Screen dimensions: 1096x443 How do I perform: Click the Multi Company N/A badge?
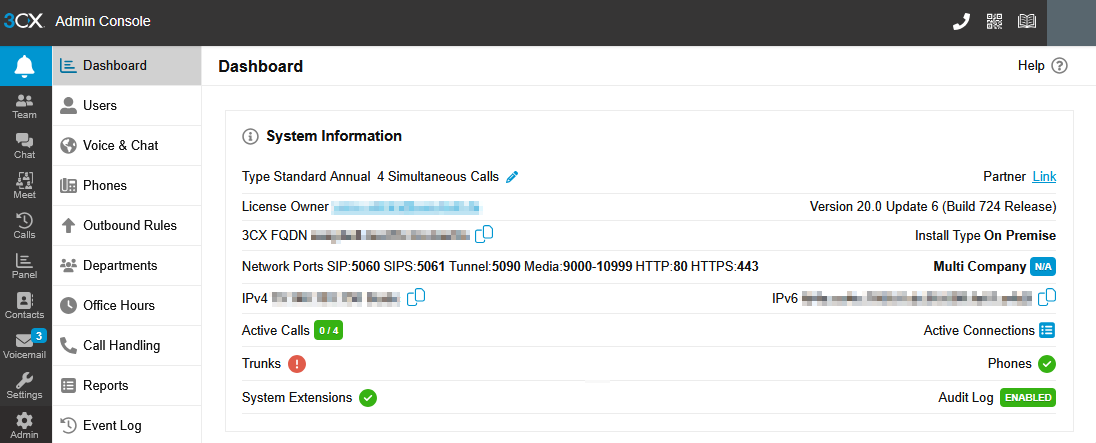[1043, 266]
